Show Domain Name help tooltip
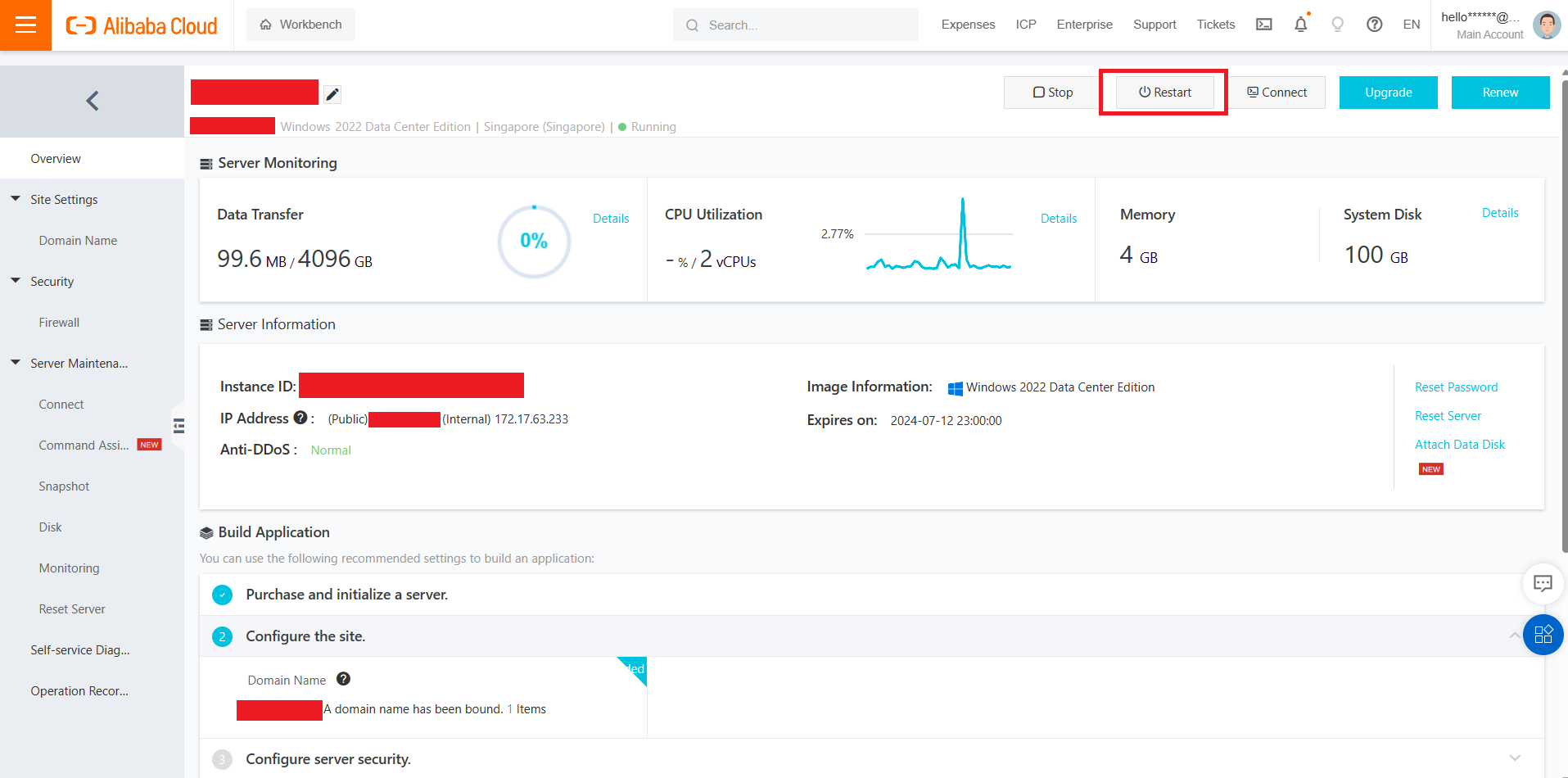The height and width of the screenshot is (778, 1568). click(x=343, y=679)
